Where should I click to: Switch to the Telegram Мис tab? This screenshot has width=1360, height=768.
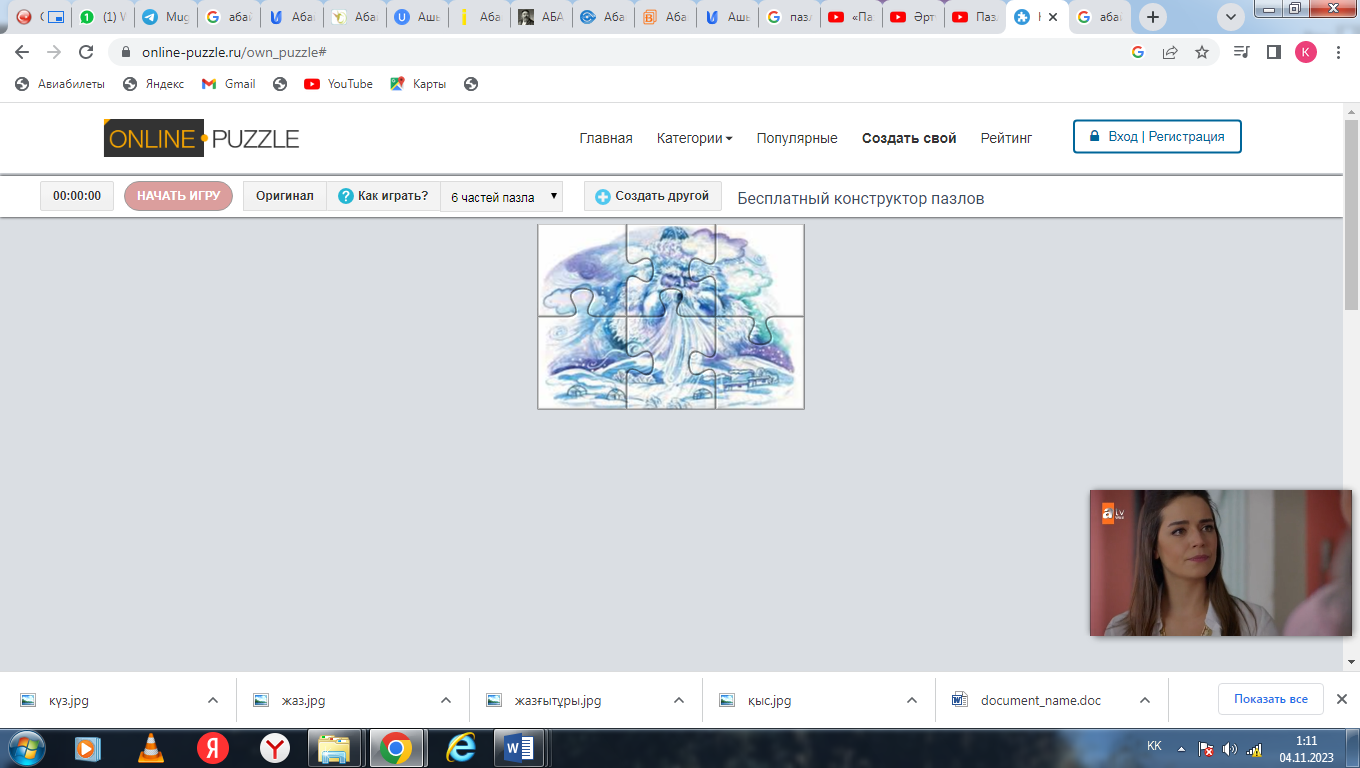(165, 17)
